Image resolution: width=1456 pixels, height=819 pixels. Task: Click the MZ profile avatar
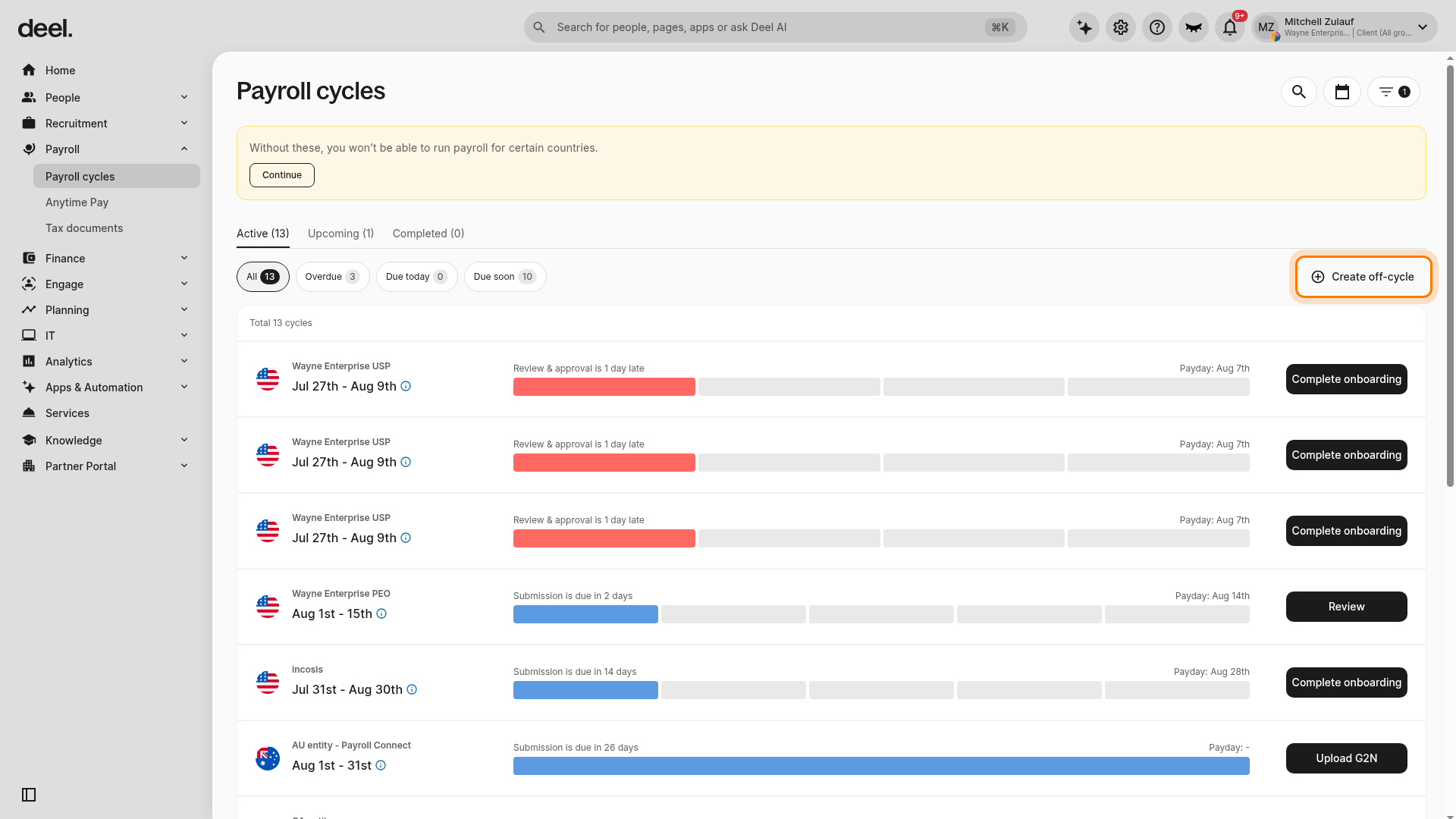pos(1266,27)
